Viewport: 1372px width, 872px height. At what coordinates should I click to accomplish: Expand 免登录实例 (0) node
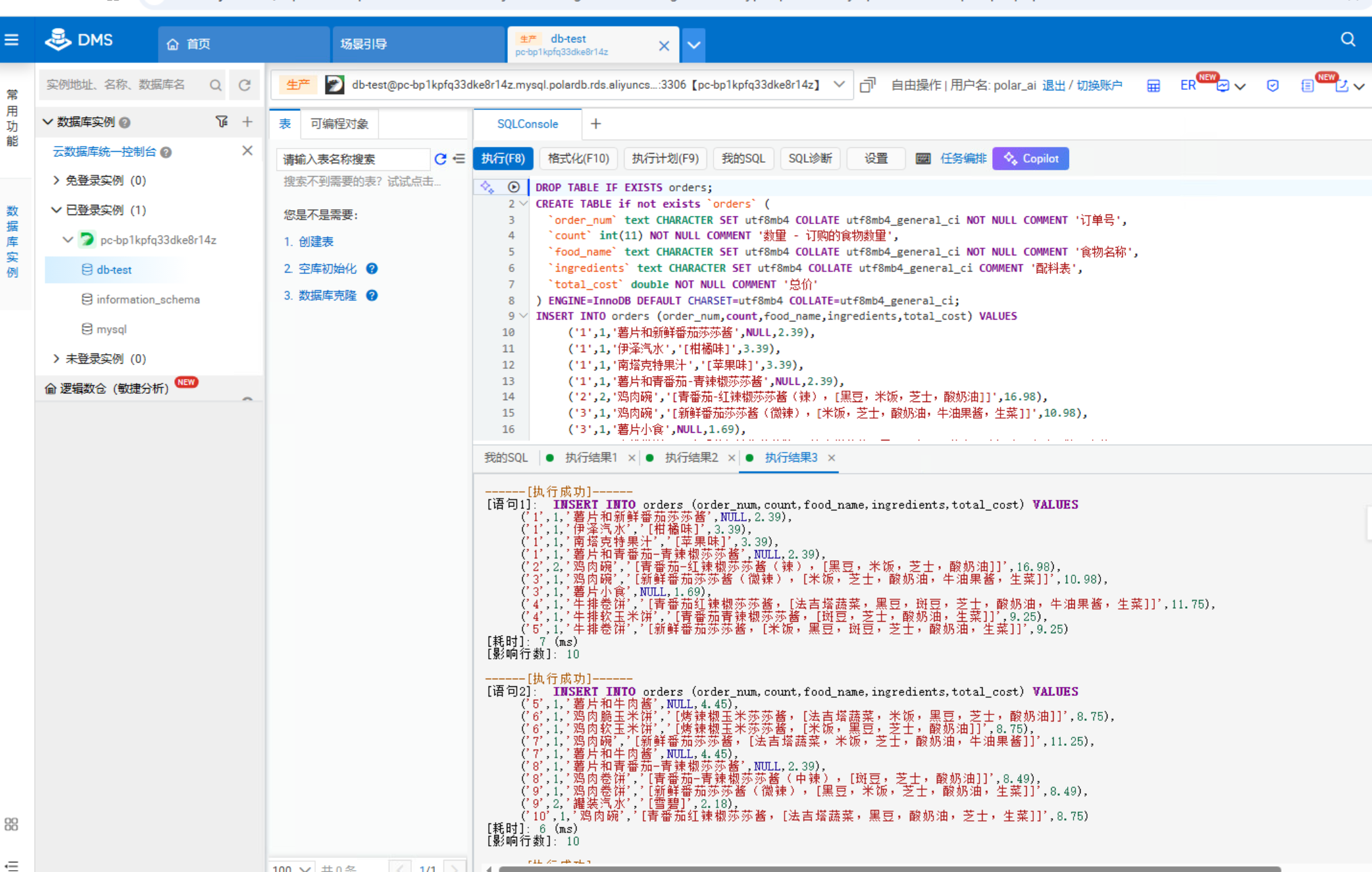[56, 181]
